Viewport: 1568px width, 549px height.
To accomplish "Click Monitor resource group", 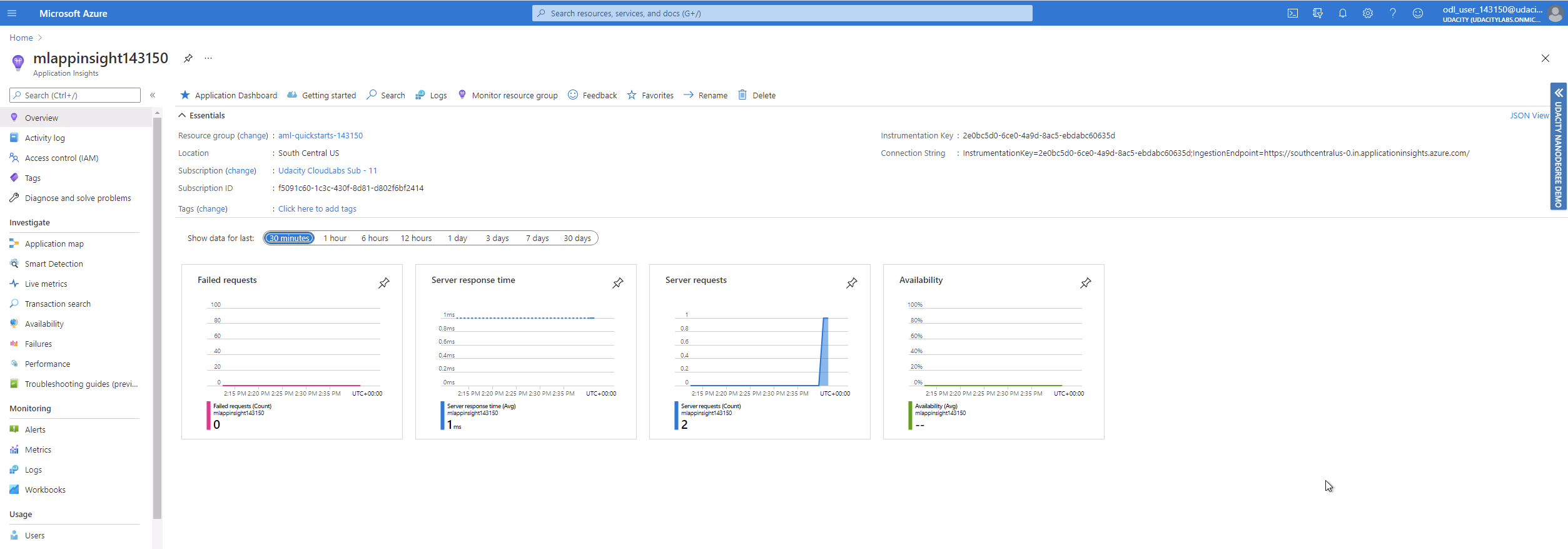I will coord(507,95).
